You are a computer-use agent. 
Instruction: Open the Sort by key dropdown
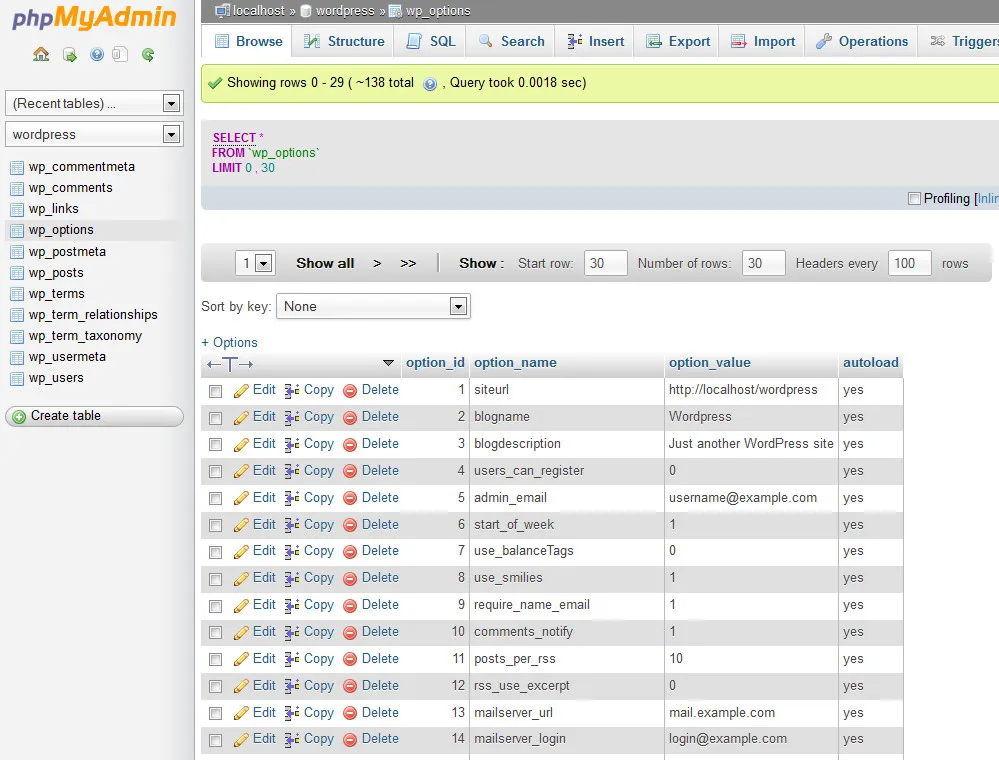(373, 306)
